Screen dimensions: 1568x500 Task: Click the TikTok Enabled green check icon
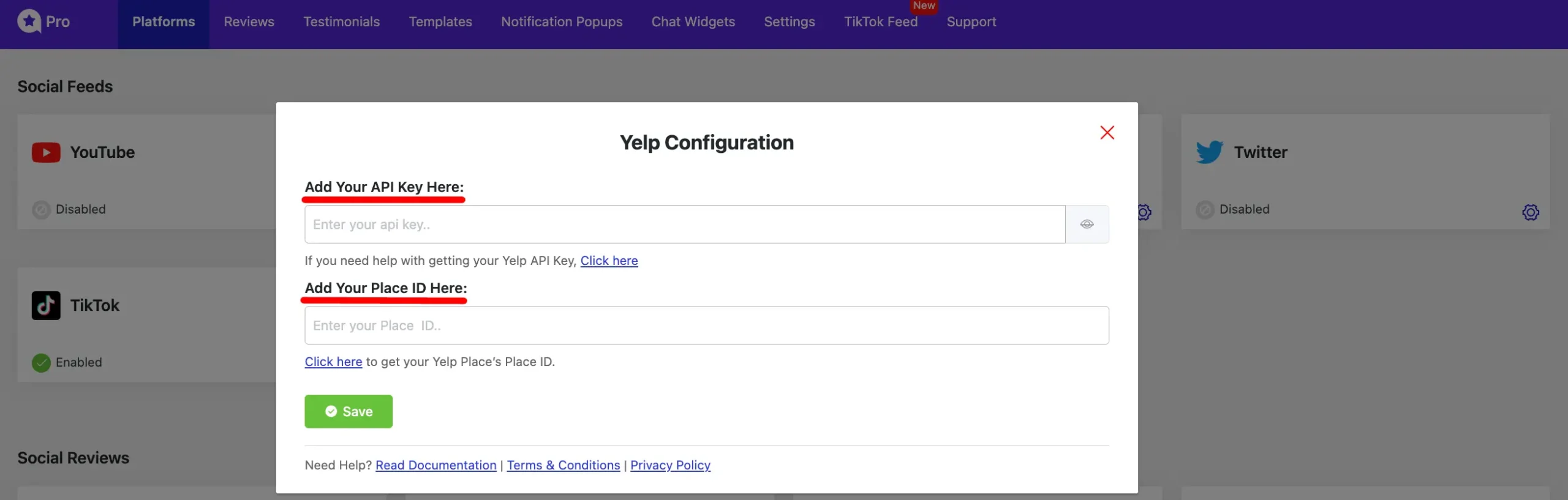coord(41,363)
